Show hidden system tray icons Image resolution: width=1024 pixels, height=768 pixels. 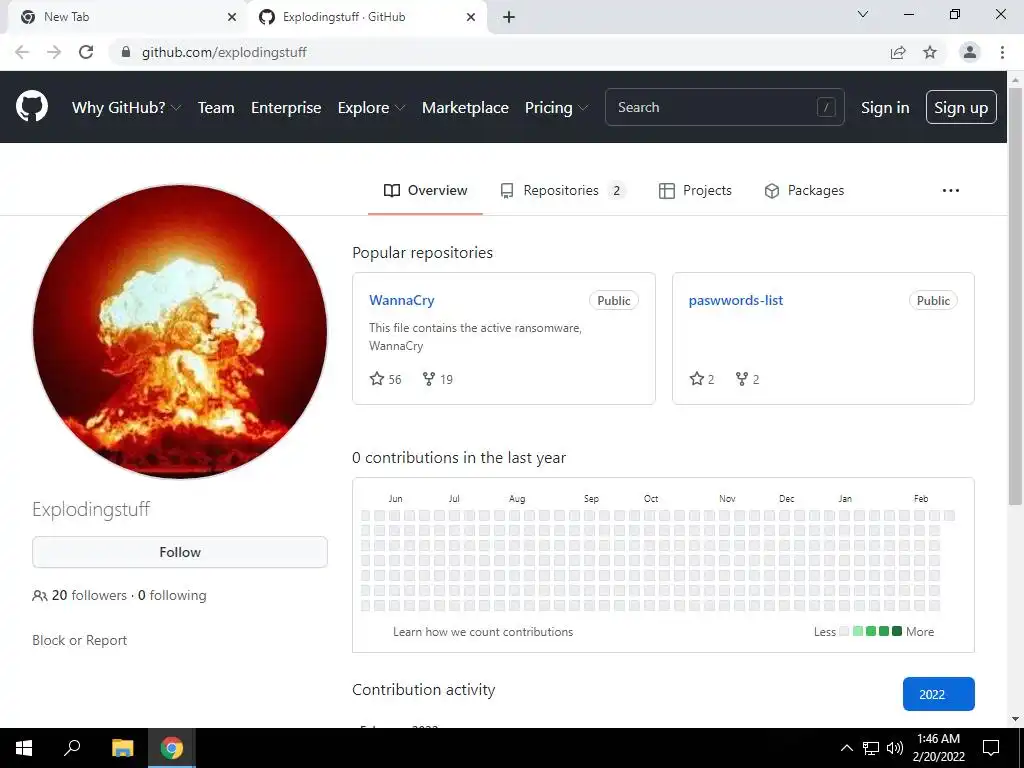(846, 748)
